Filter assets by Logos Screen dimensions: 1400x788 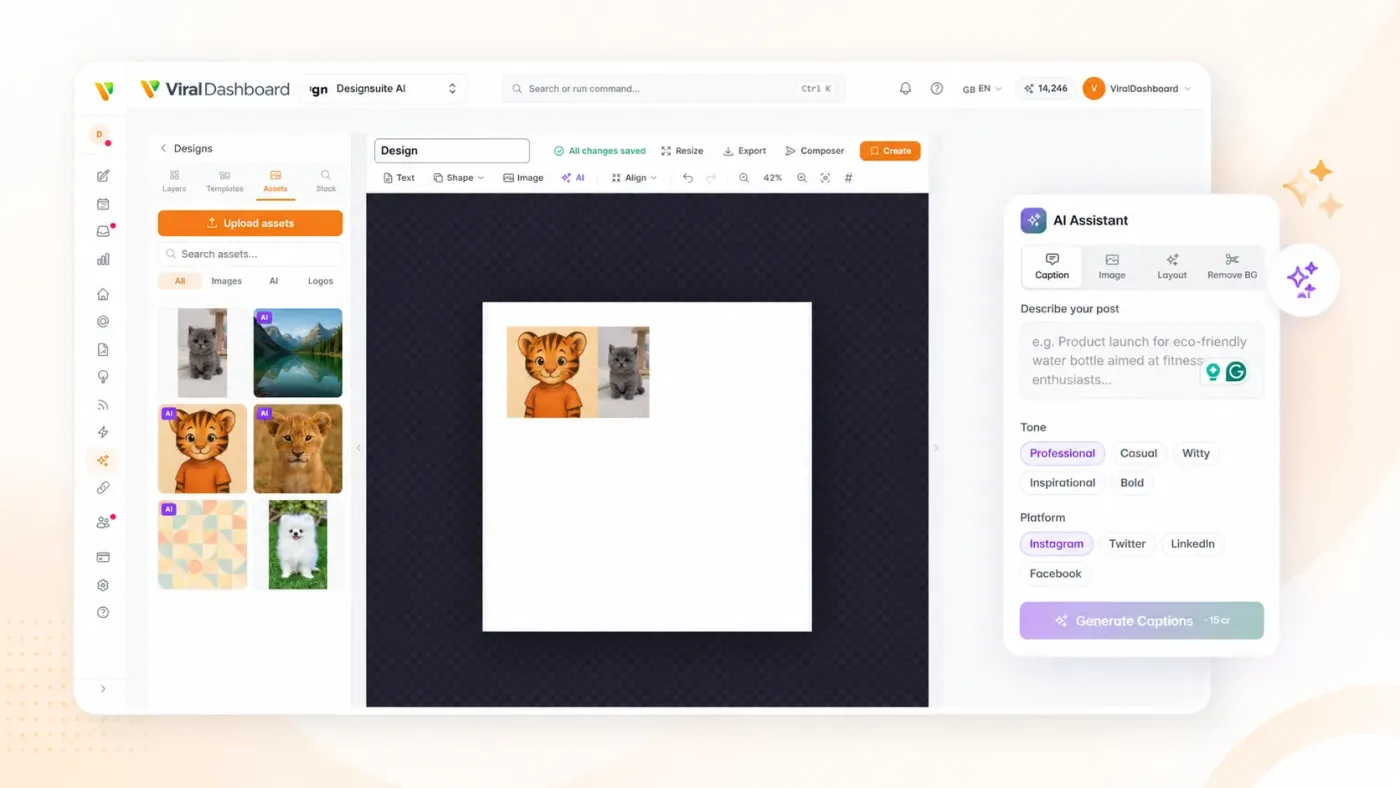point(320,281)
